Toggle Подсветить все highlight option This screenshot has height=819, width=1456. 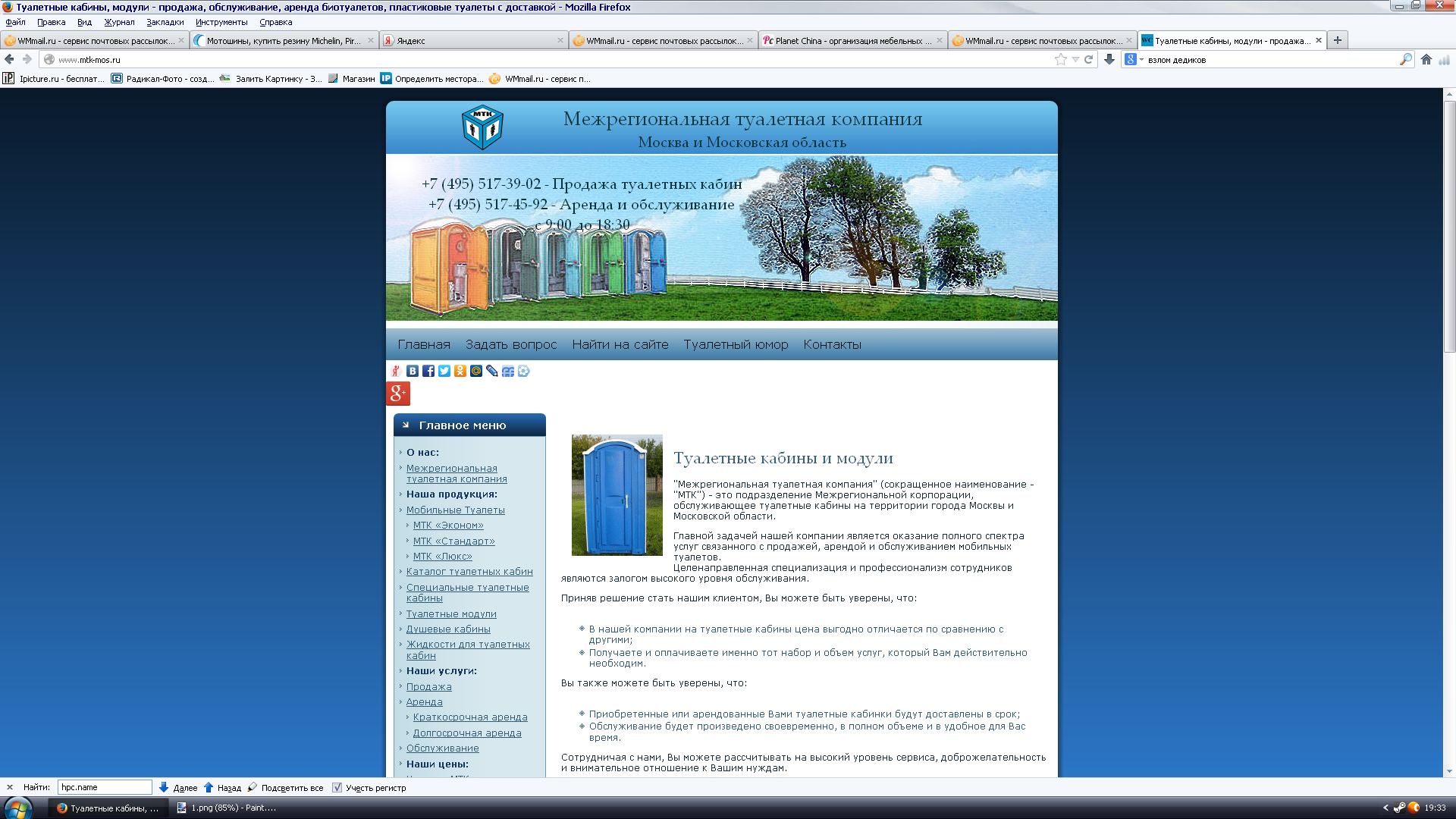click(x=285, y=787)
